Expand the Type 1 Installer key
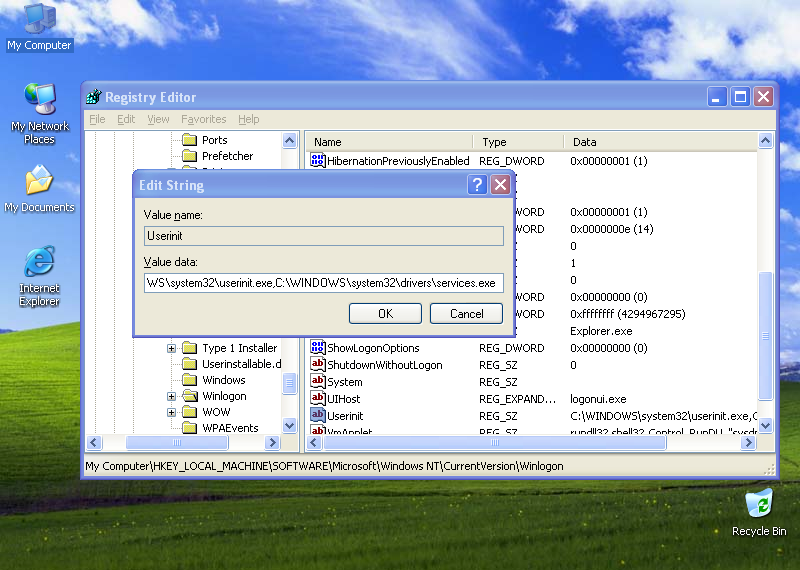This screenshot has width=800, height=570. pyautogui.click(x=171, y=348)
